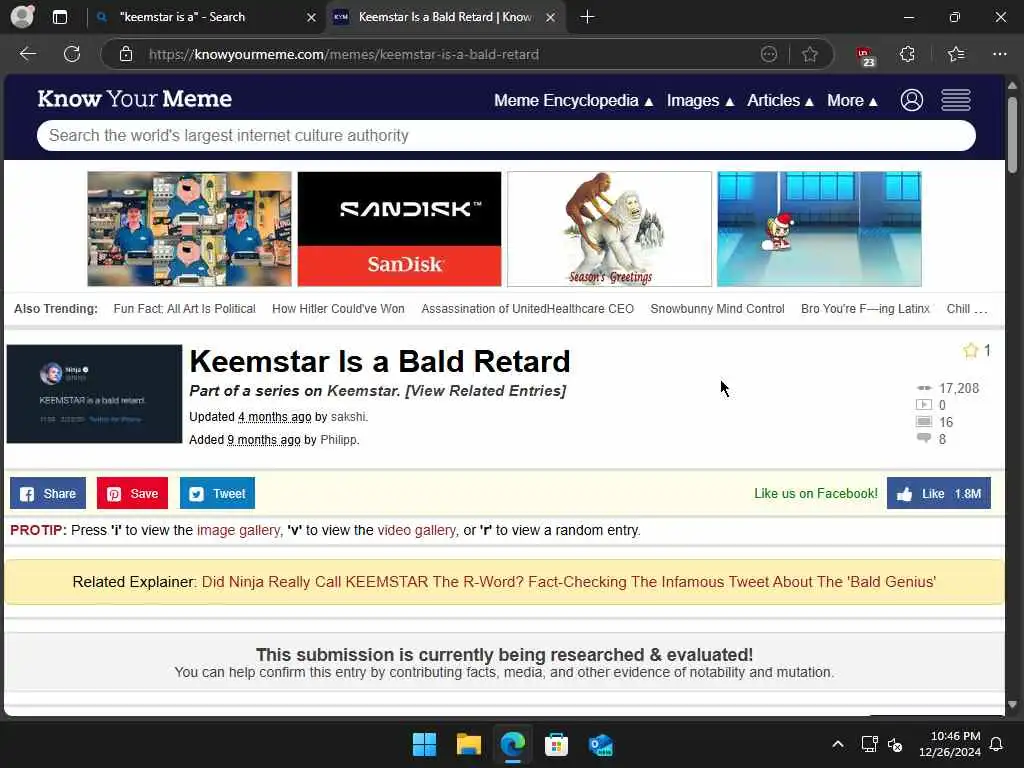This screenshot has width=1024, height=768.
Task: Open the red extension with badge 23
Action: tap(866, 56)
